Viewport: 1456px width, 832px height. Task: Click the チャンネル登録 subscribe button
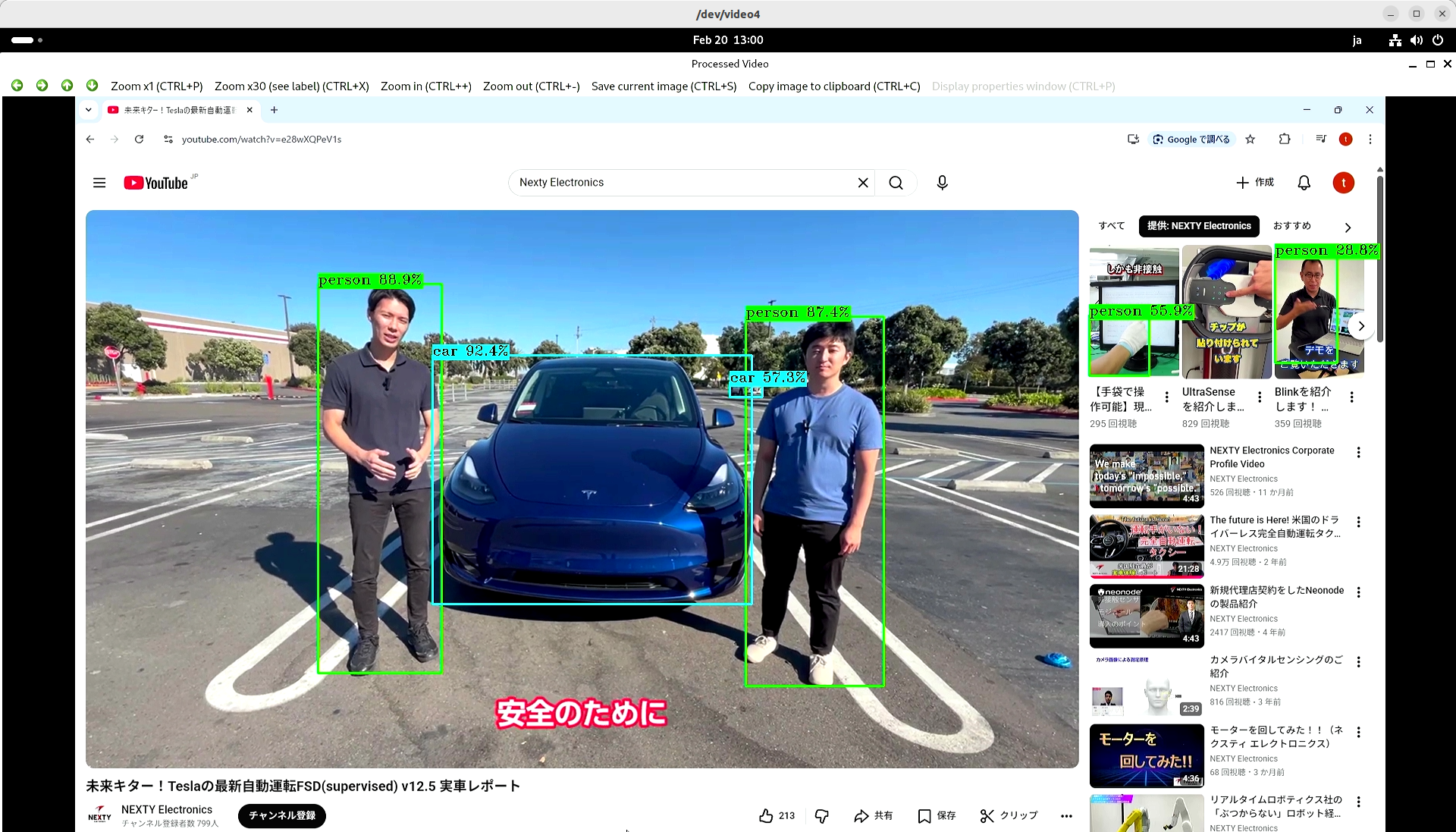(x=281, y=815)
